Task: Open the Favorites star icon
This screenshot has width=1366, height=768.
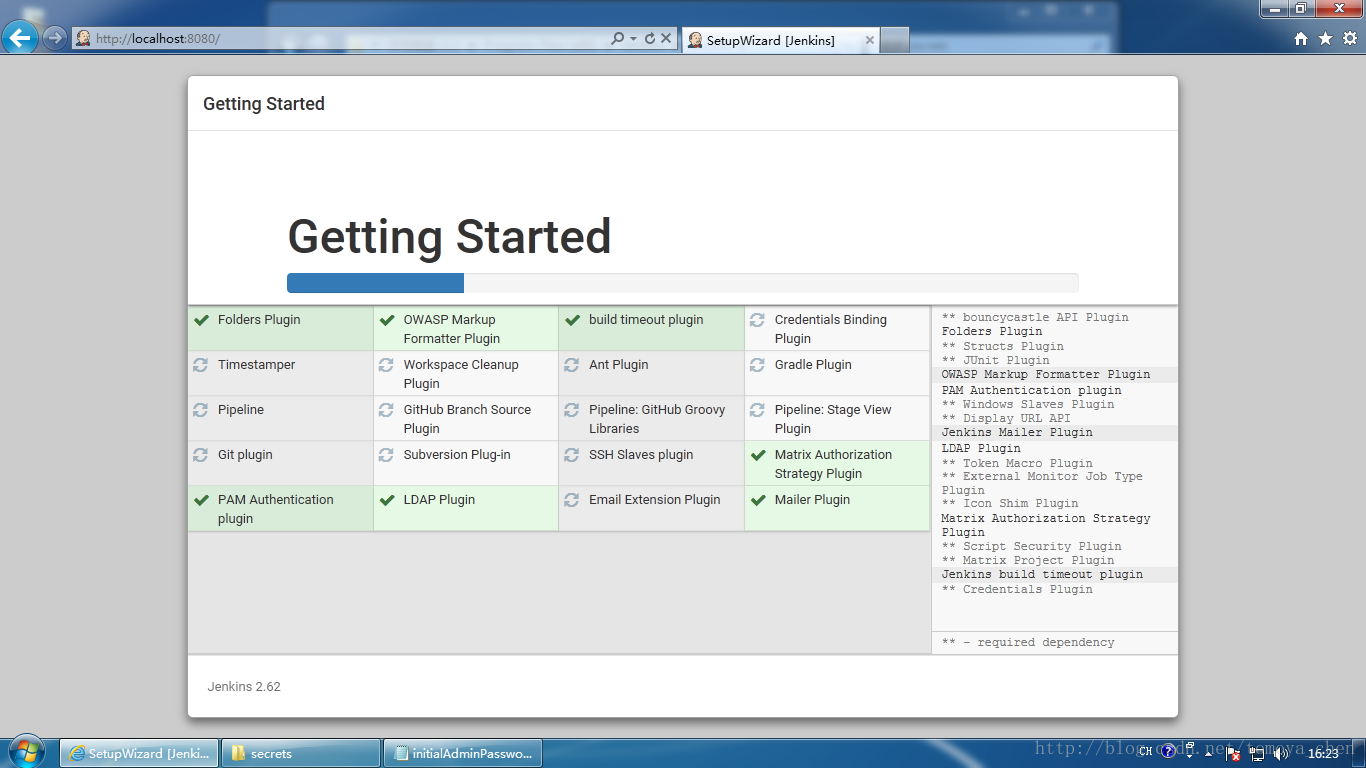Action: pyautogui.click(x=1325, y=38)
